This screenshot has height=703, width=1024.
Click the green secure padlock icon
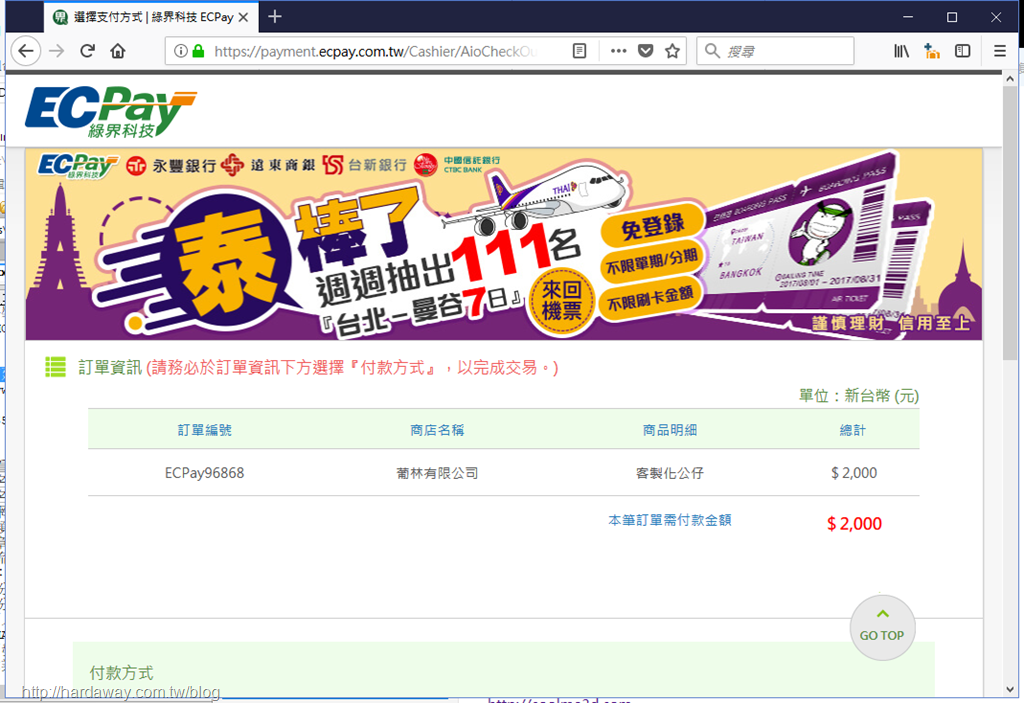198,51
